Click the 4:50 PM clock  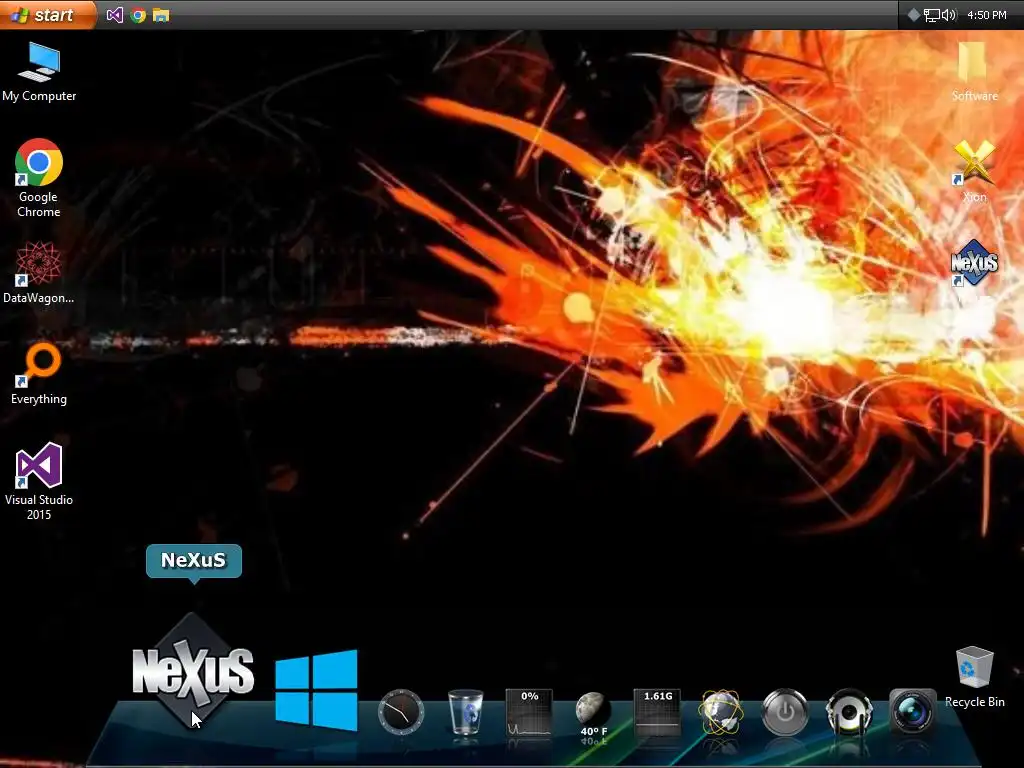pos(987,15)
